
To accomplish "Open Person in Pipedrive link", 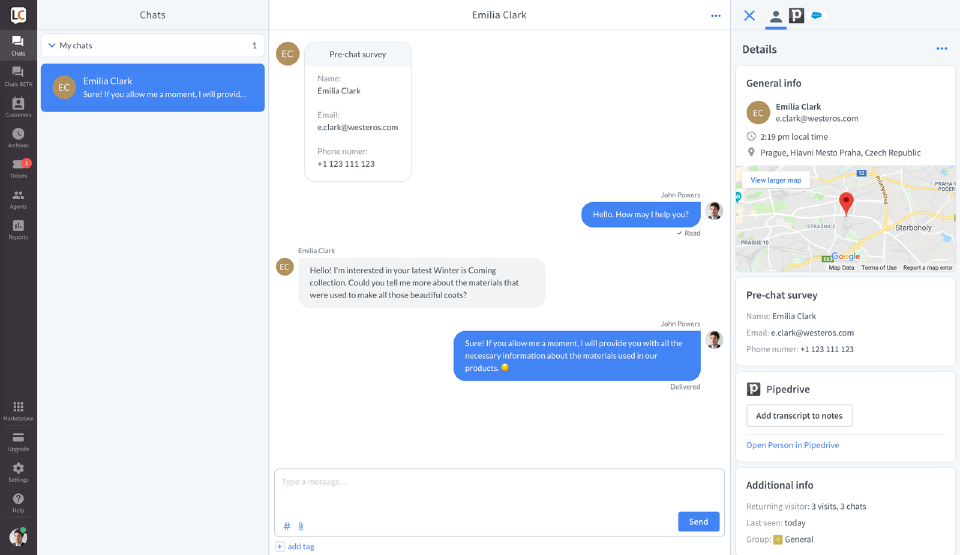I will tap(792, 445).
